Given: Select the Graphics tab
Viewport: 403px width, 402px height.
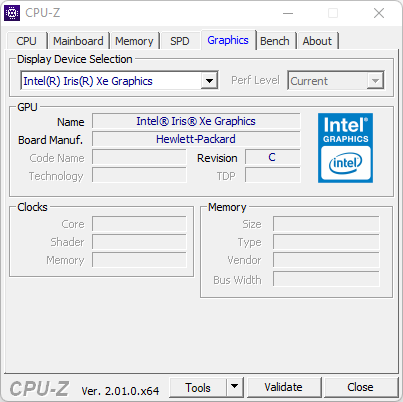Looking at the screenshot, I should [228, 40].
